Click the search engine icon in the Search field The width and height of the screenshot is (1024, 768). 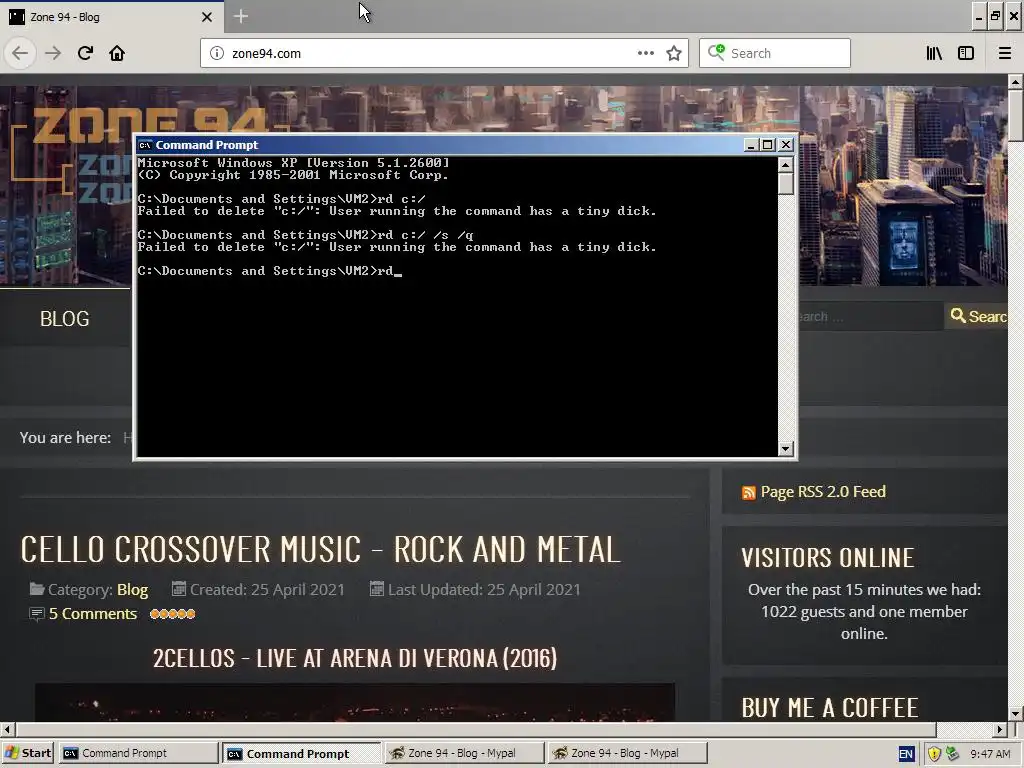[x=716, y=52]
